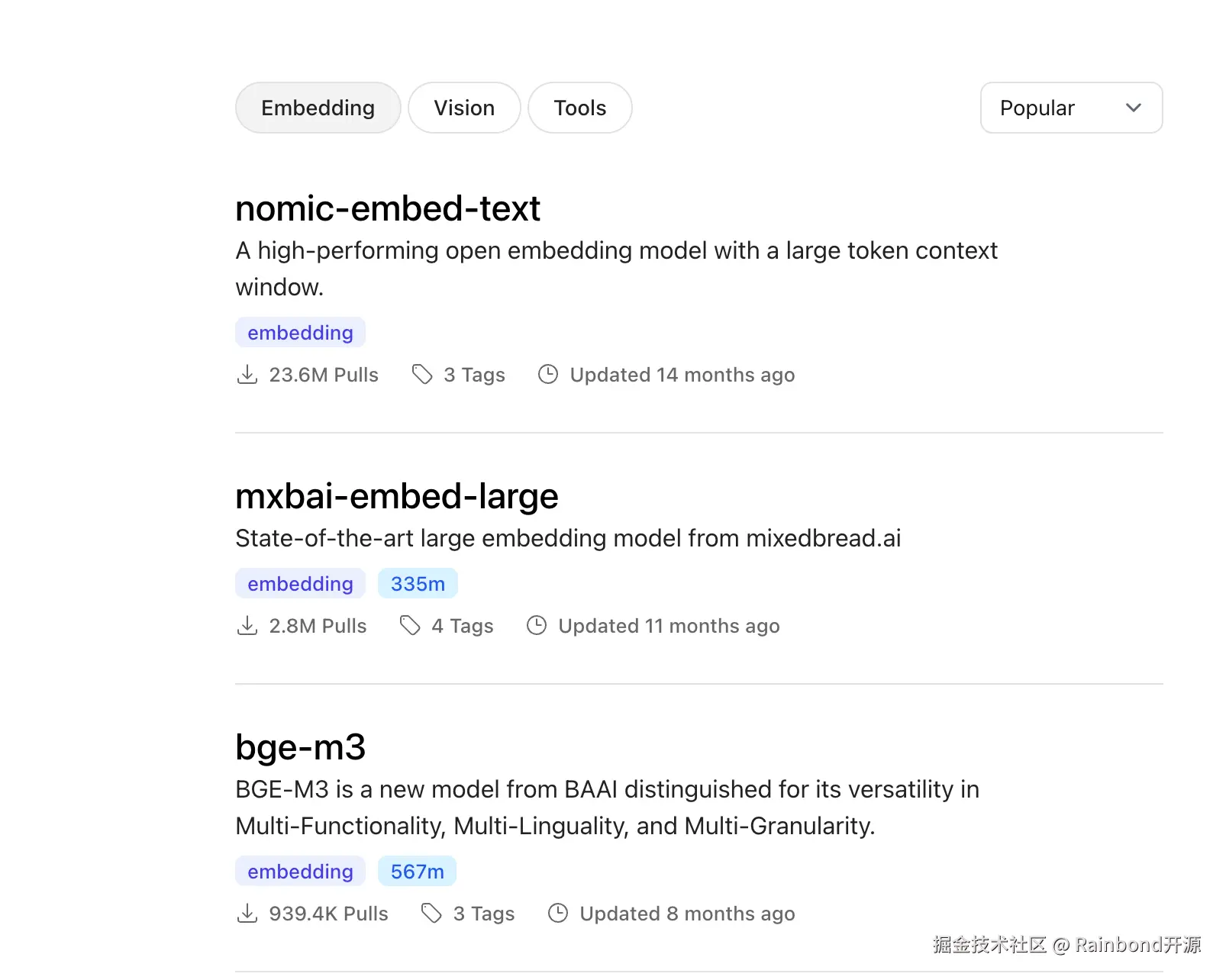Toggle the Tools filter pill
The width and height of the screenshot is (1226, 980).
click(580, 108)
